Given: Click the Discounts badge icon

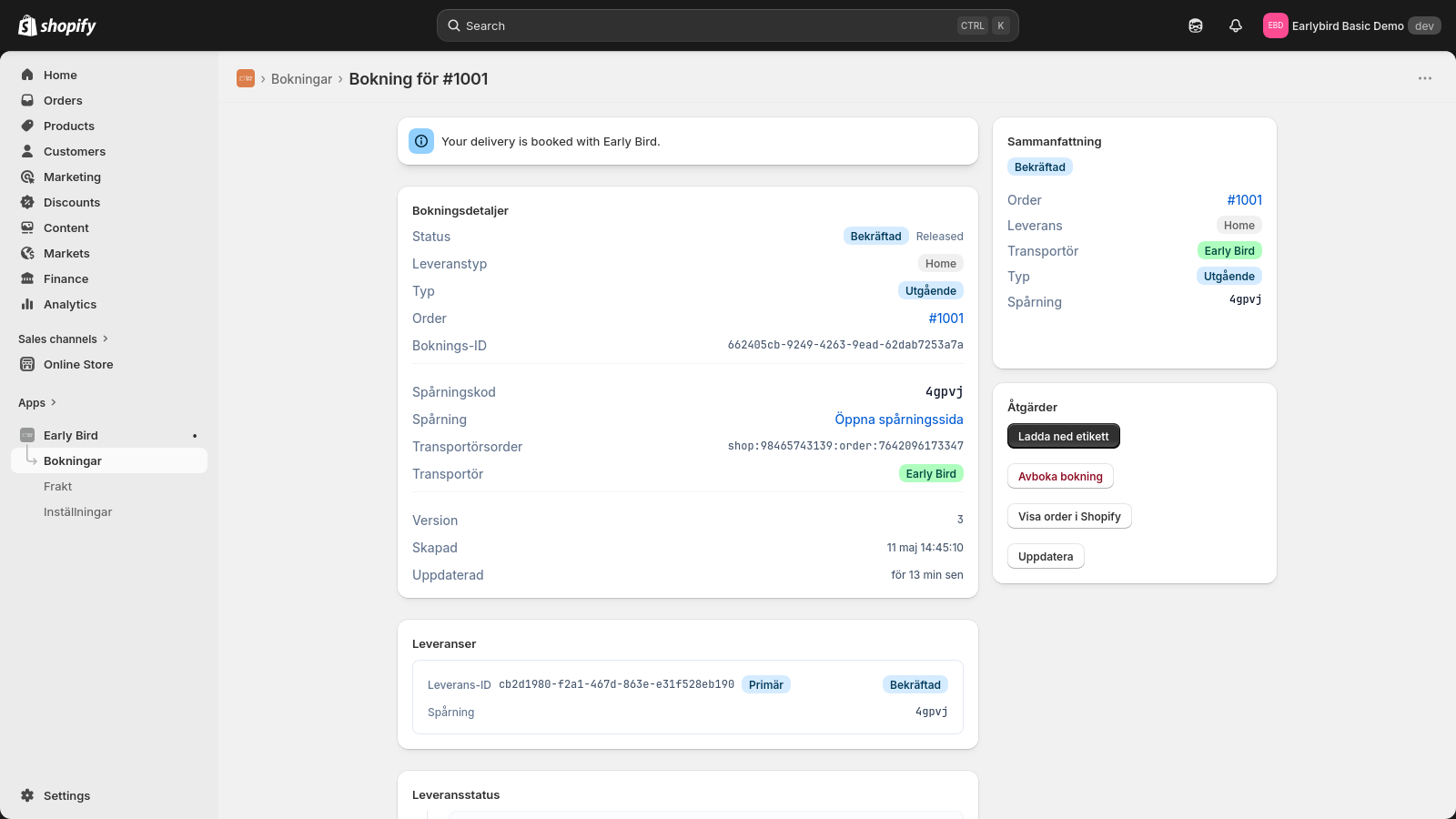Looking at the screenshot, I should (27, 202).
